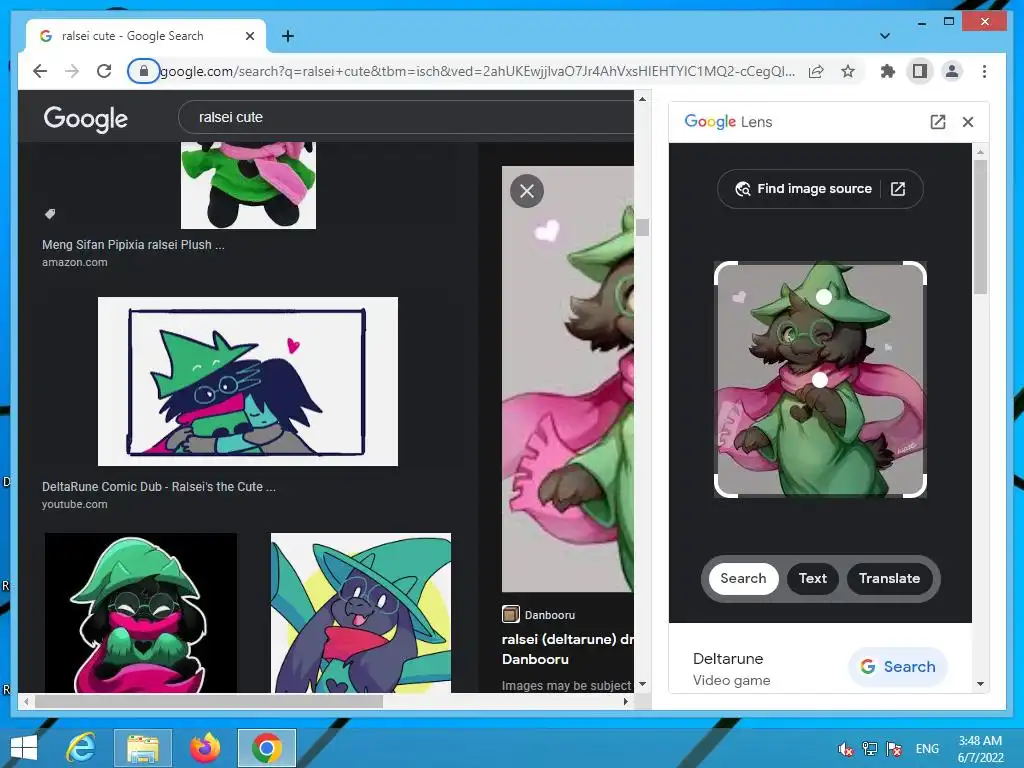
Task: Open the large Ralsei preview image
Action: click(568, 379)
